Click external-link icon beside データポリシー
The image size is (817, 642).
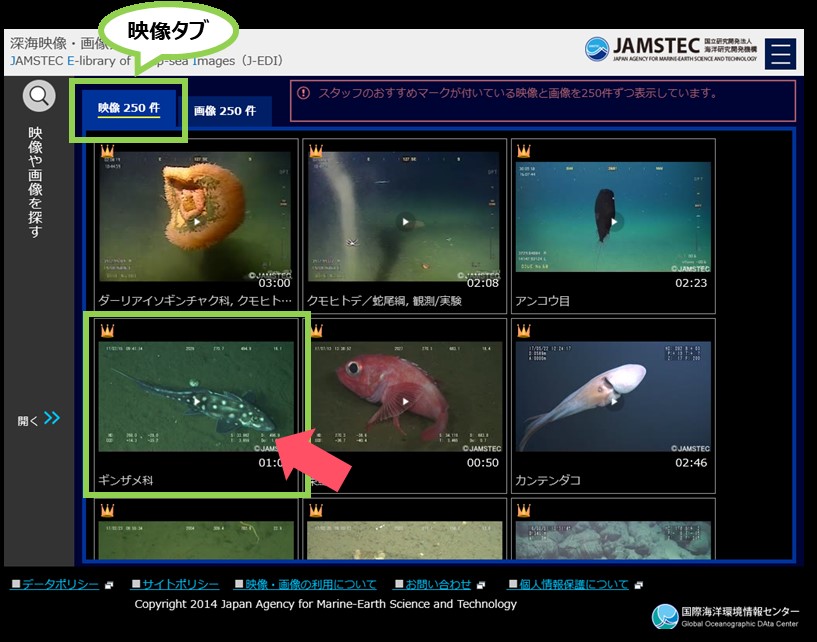tap(108, 585)
